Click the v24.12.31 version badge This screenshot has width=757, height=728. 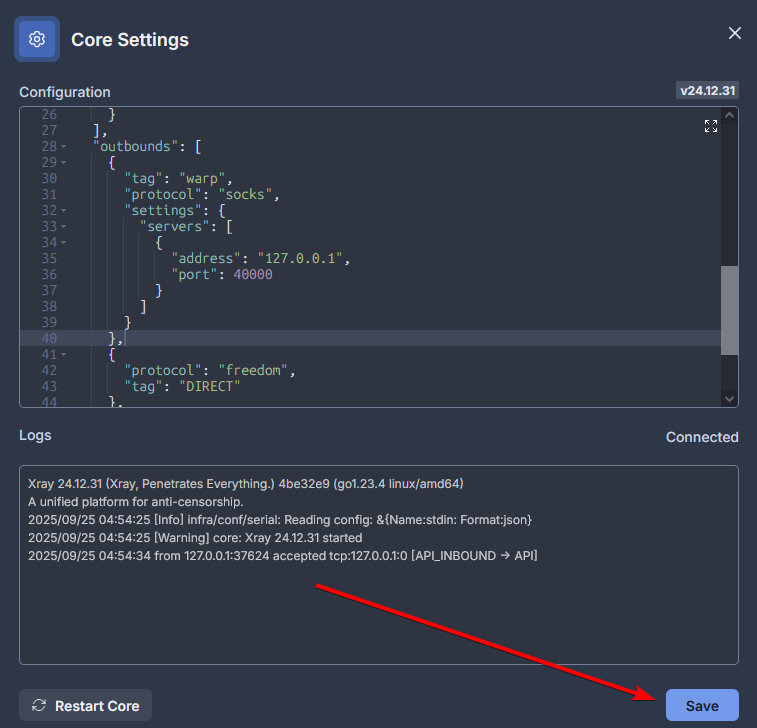[x=708, y=90]
